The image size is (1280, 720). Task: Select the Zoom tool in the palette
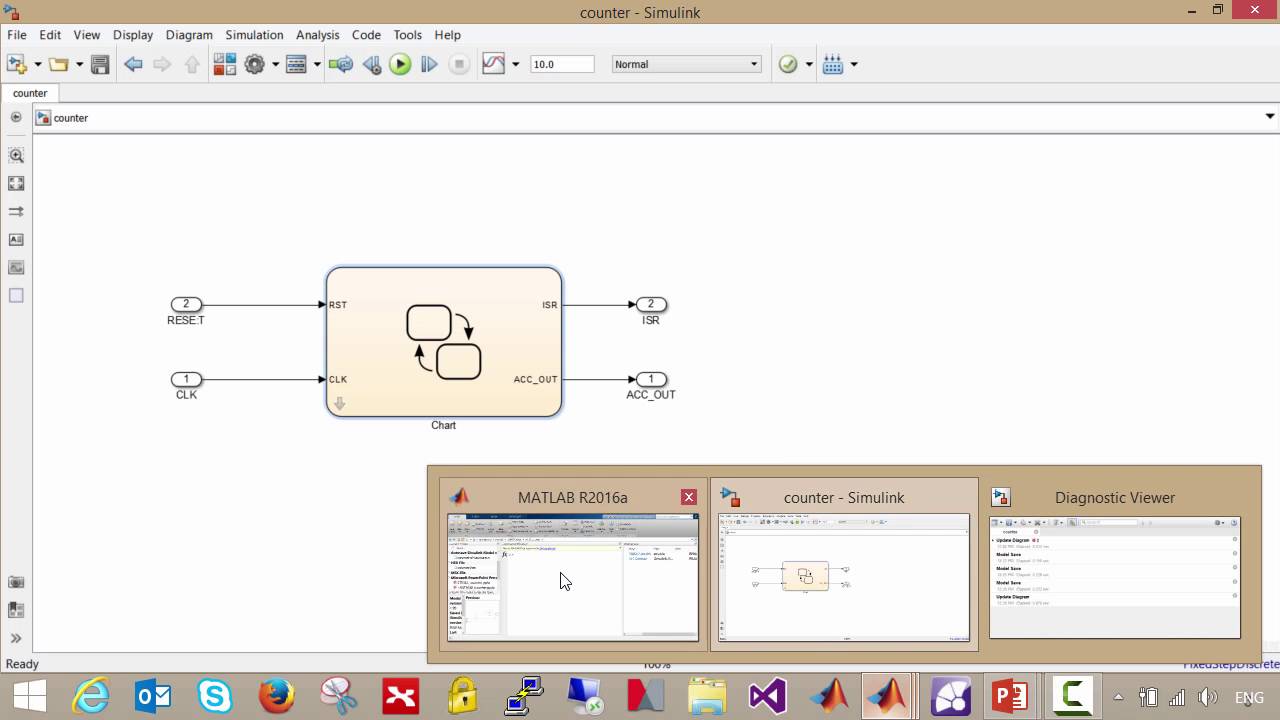[x=16, y=155]
